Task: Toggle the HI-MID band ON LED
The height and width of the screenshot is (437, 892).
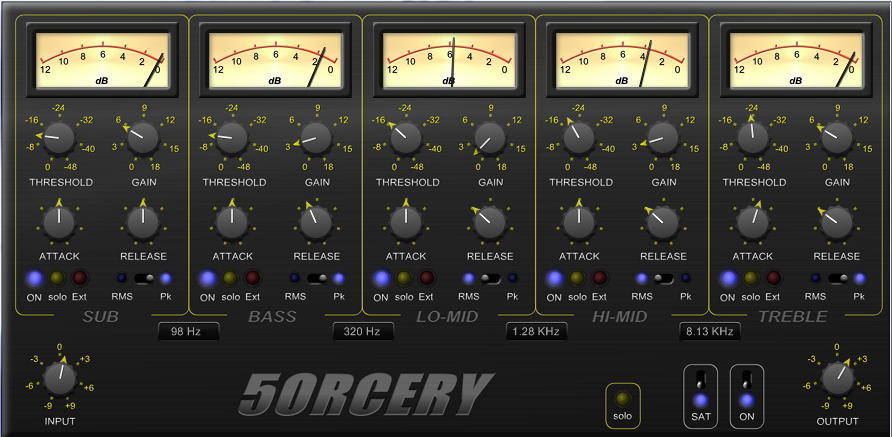Action: (x=555, y=278)
